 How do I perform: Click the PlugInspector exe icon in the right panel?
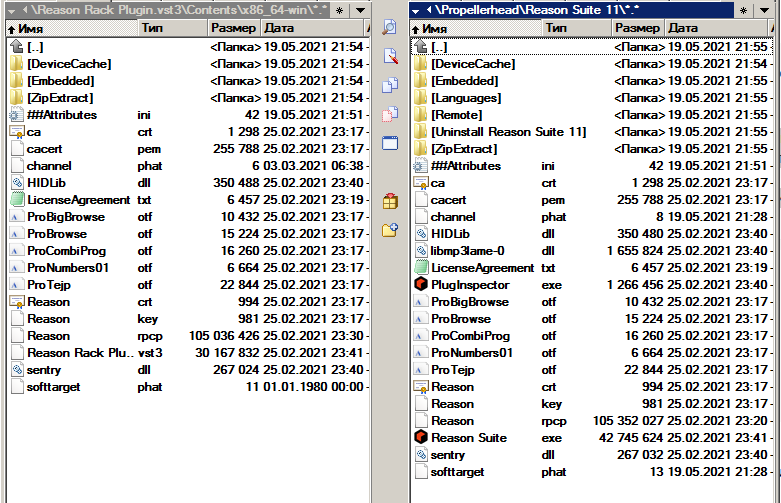point(421,284)
